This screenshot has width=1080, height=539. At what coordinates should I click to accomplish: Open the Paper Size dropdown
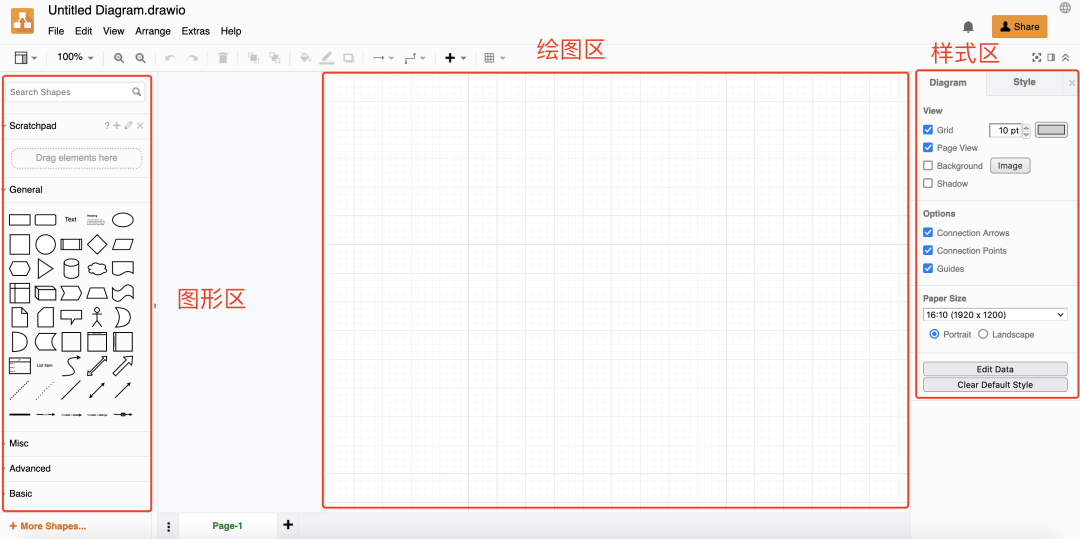[x=995, y=315]
